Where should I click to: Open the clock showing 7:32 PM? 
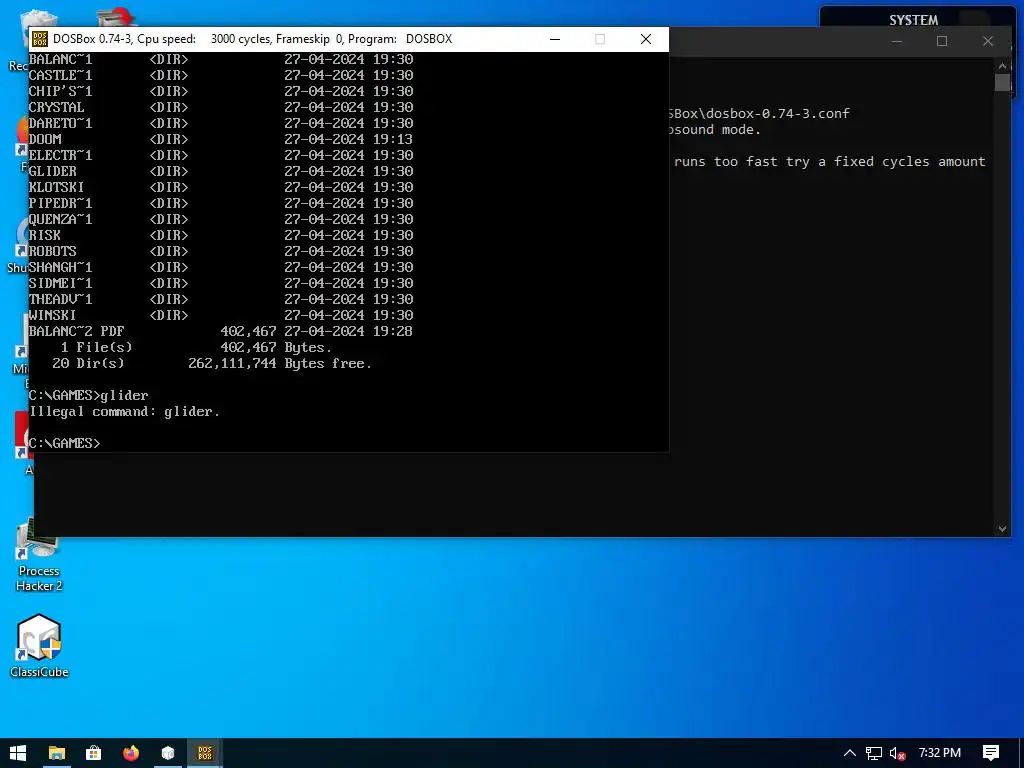coord(939,753)
